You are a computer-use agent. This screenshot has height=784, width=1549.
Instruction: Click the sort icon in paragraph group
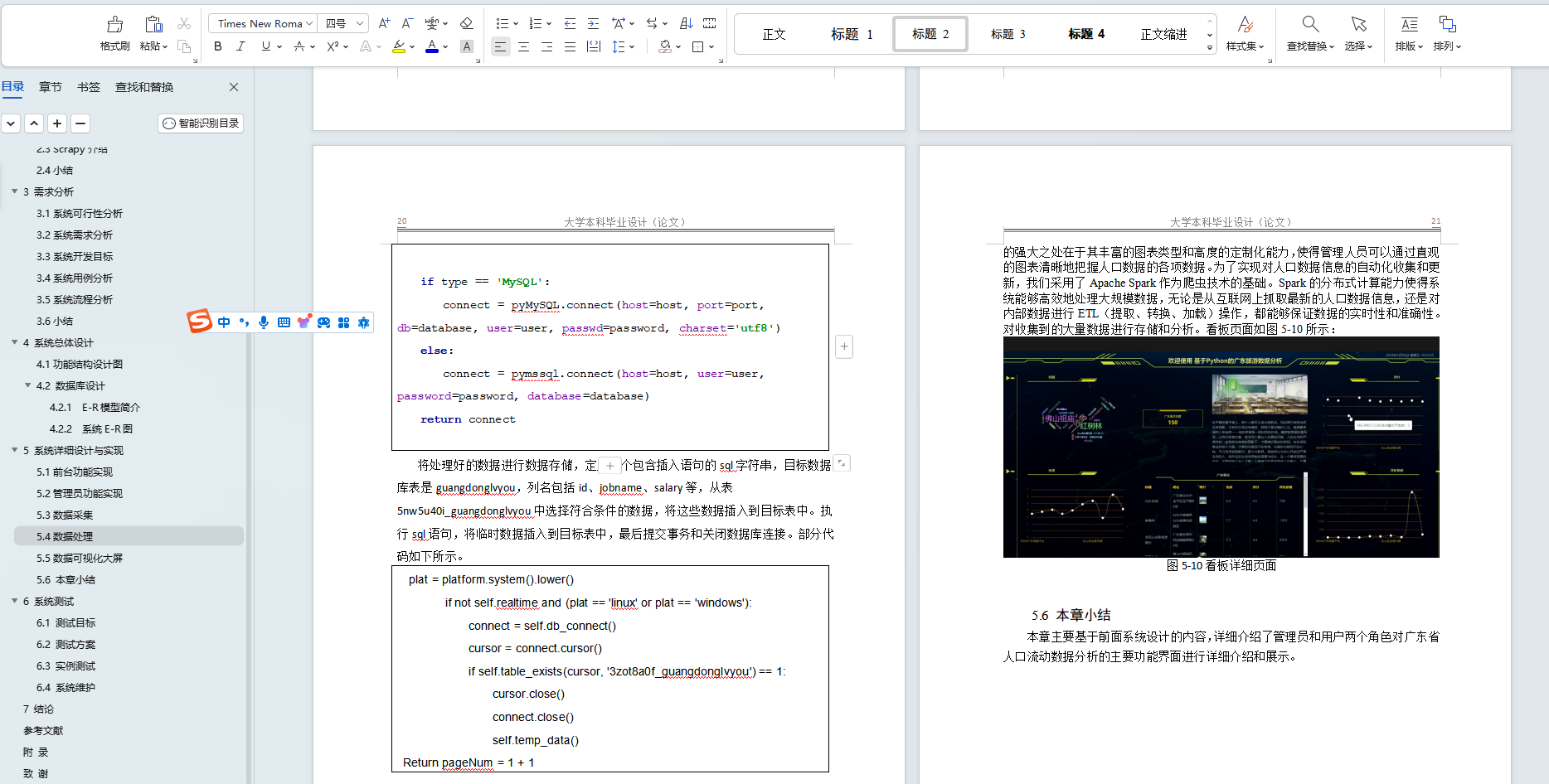(x=686, y=24)
